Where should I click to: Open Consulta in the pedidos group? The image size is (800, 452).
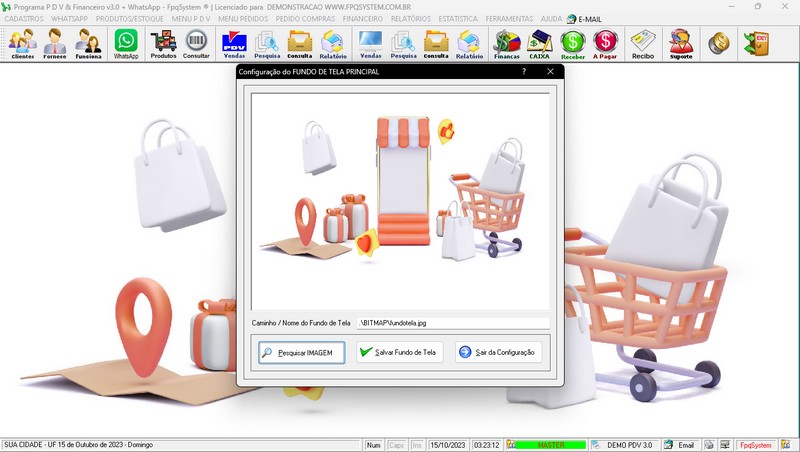[436, 44]
